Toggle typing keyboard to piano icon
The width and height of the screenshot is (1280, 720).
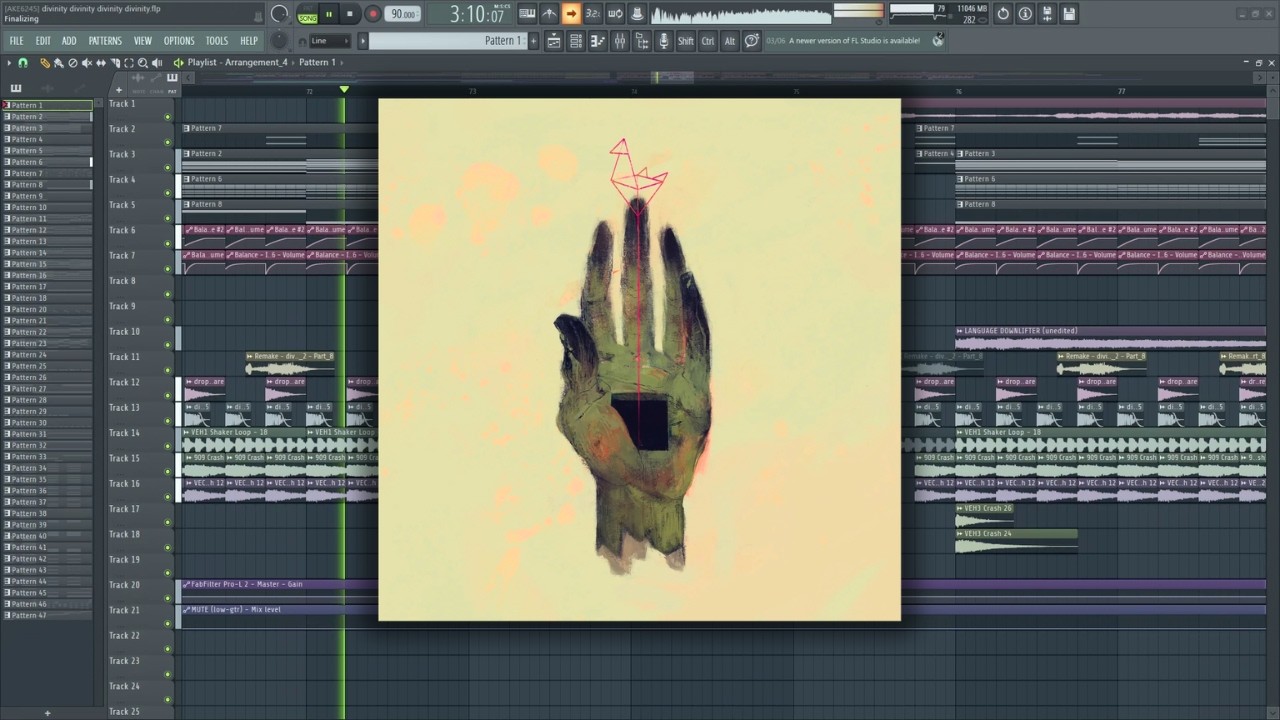coord(527,14)
